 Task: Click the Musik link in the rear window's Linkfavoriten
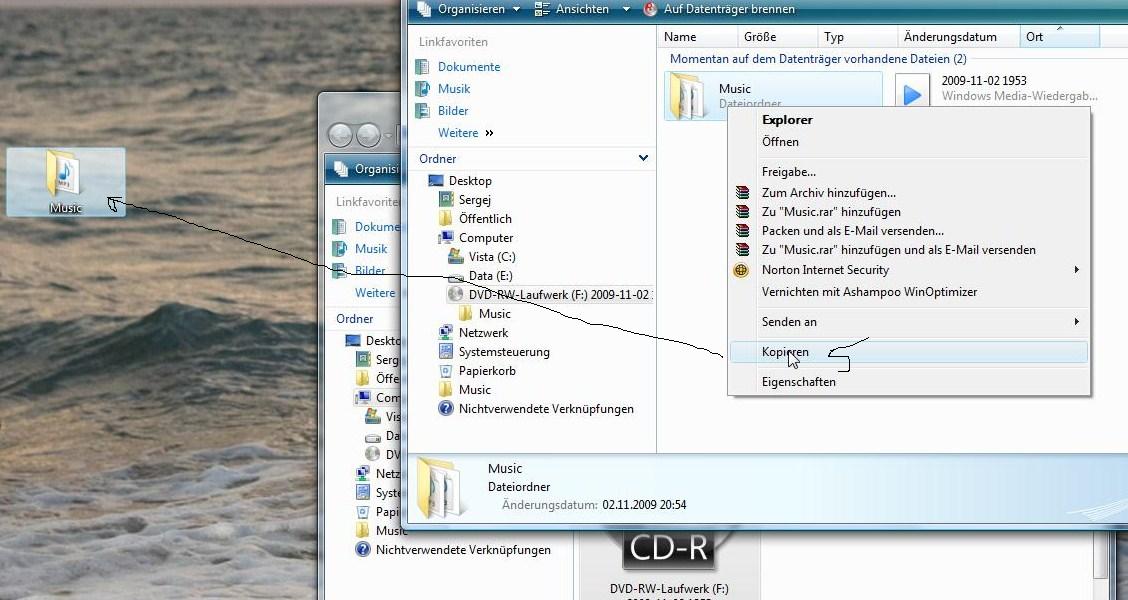371,248
